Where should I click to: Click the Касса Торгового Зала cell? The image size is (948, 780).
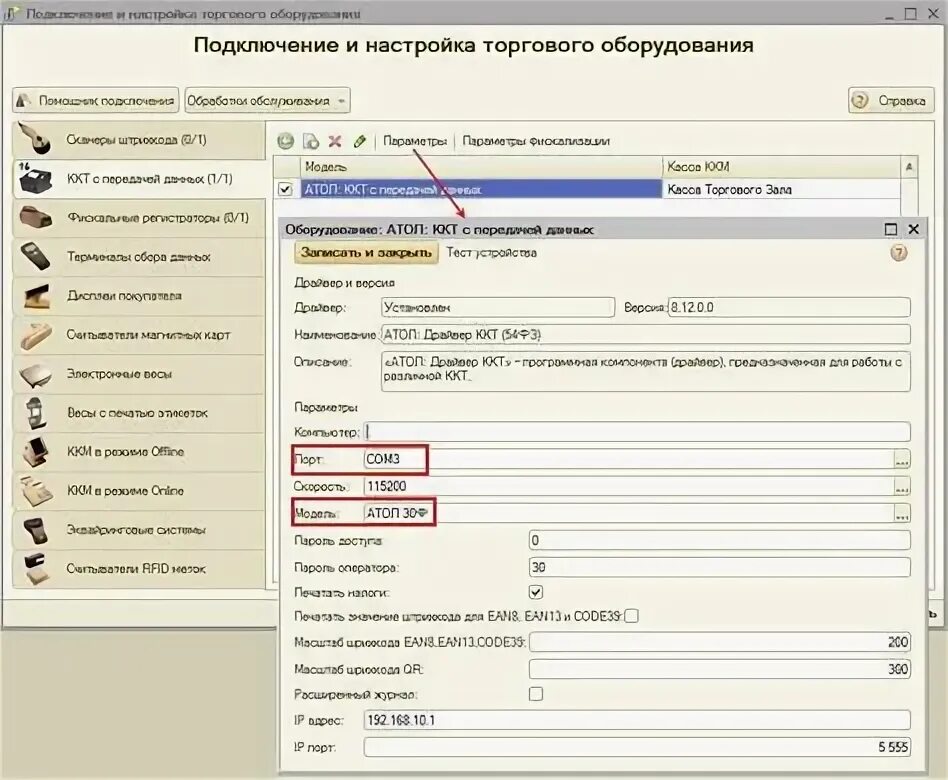(782, 189)
